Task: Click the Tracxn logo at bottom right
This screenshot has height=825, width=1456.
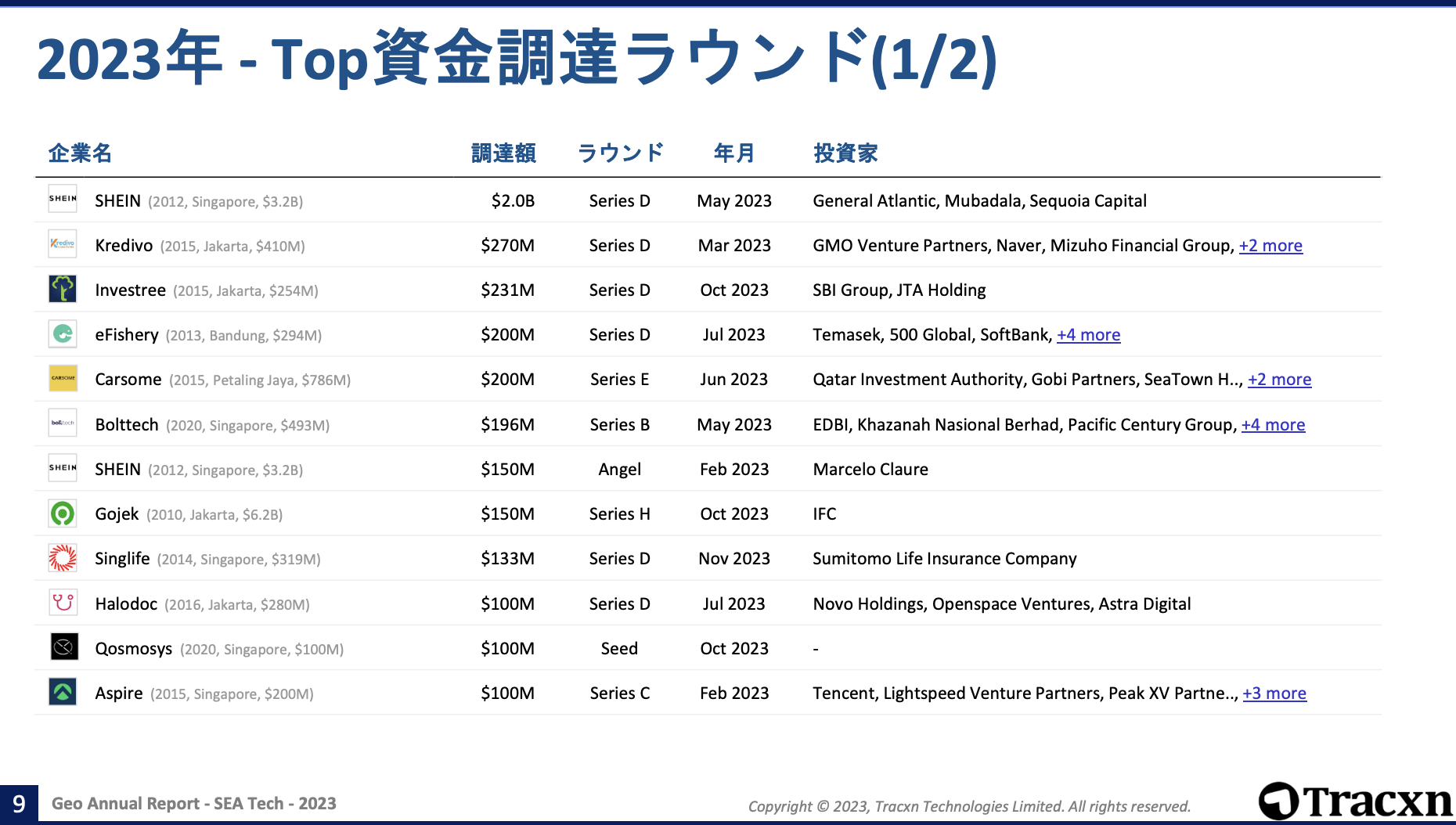Action: click(1355, 802)
